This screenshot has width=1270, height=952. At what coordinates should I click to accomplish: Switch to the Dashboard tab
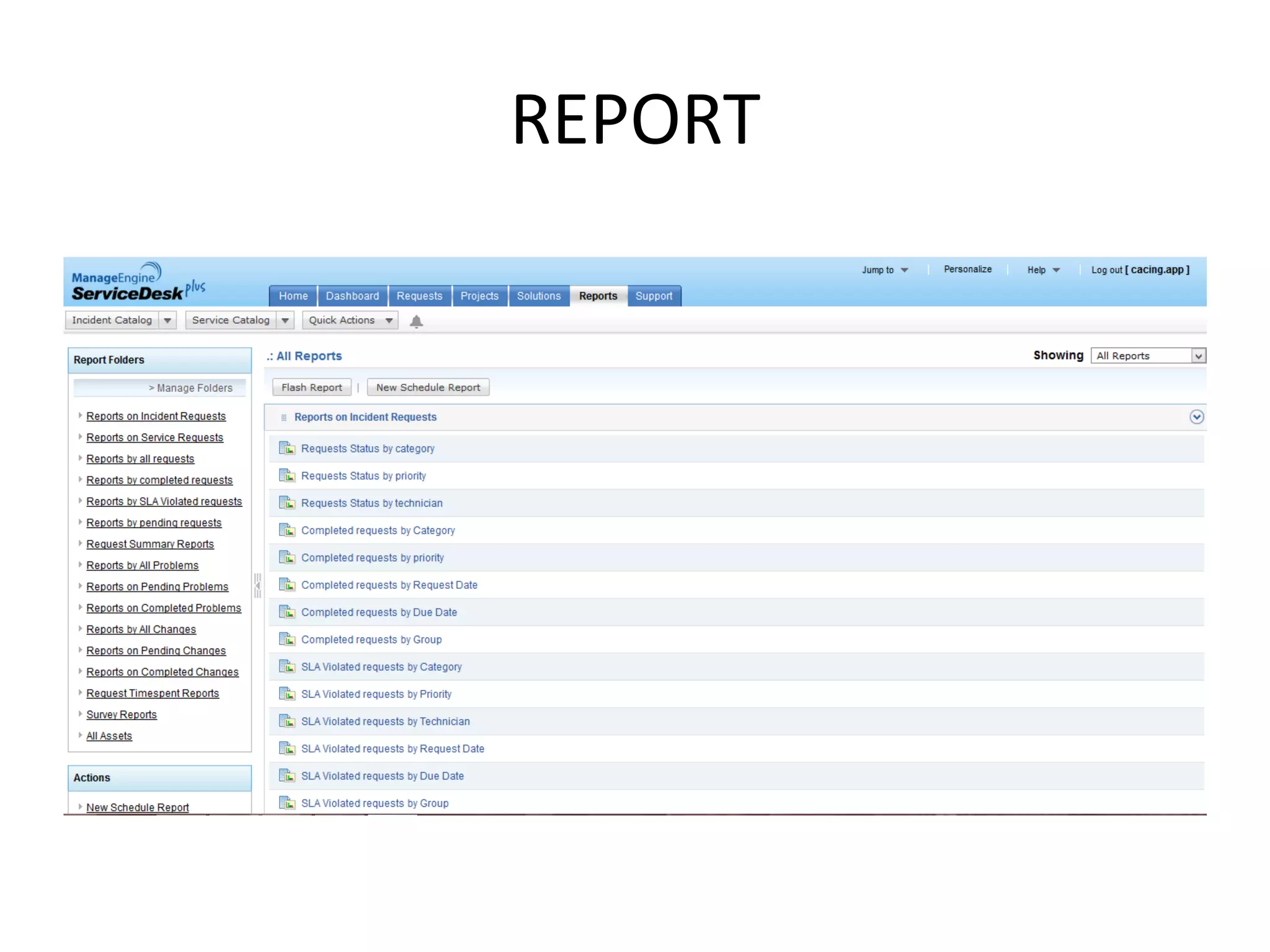pos(352,296)
